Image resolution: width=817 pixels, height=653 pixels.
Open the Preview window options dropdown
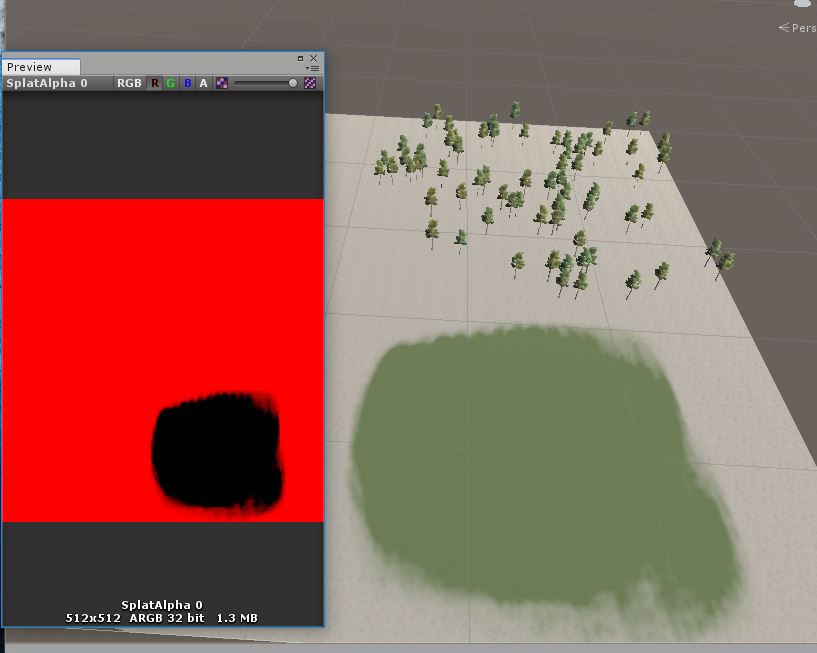[x=314, y=67]
